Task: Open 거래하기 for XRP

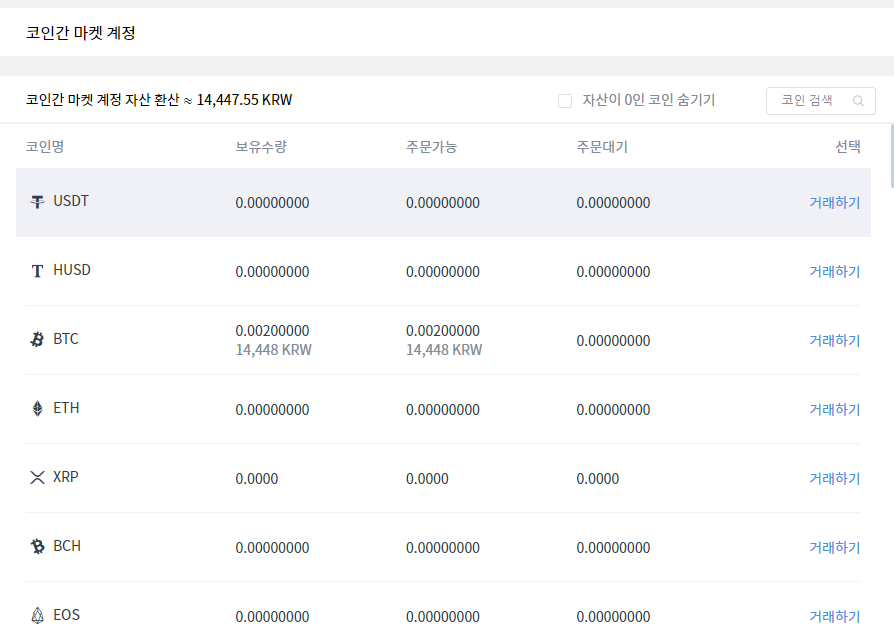Action: click(835, 478)
